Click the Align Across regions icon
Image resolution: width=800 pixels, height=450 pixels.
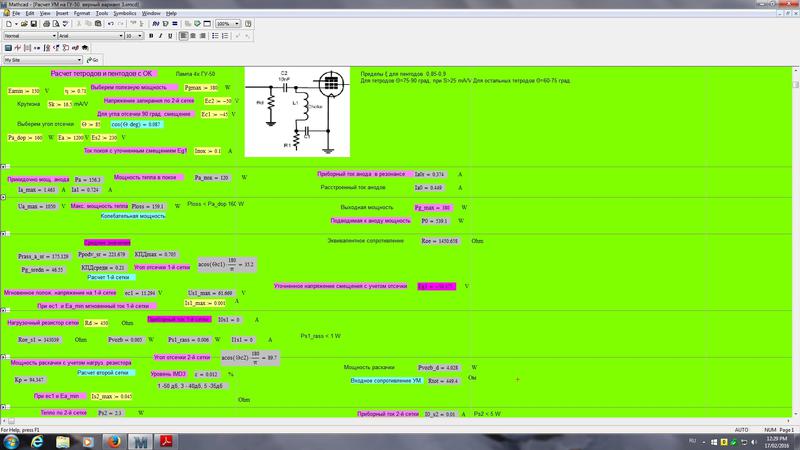(133, 23)
